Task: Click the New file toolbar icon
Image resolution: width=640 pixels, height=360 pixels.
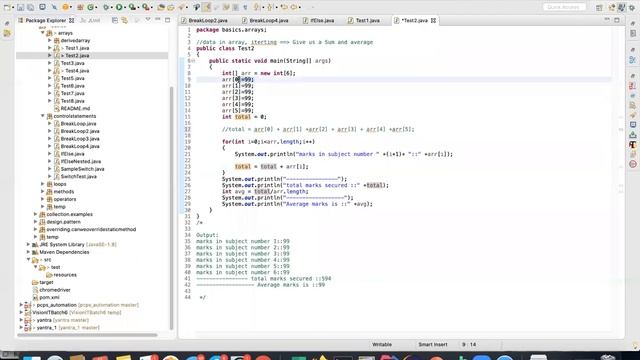Action: pyautogui.click(x=7, y=7)
